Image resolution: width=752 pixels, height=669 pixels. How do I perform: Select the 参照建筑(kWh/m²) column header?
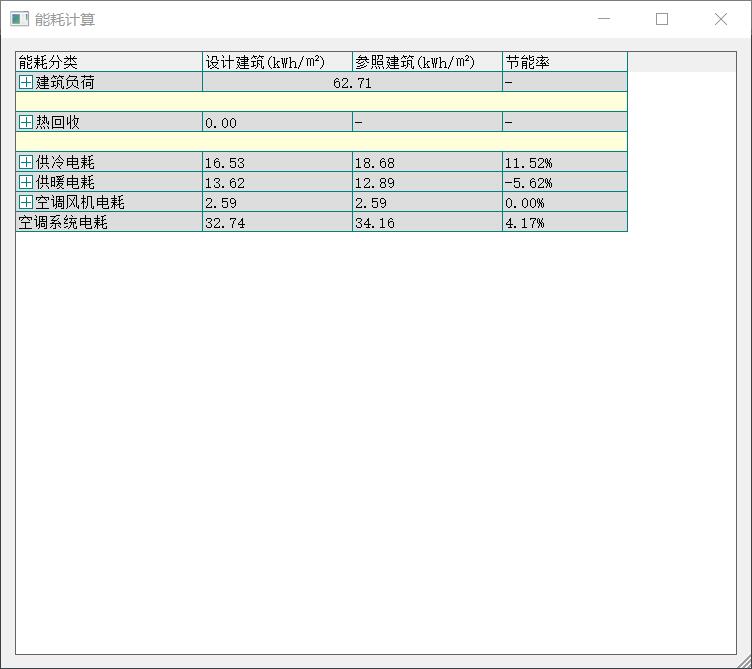(x=427, y=63)
